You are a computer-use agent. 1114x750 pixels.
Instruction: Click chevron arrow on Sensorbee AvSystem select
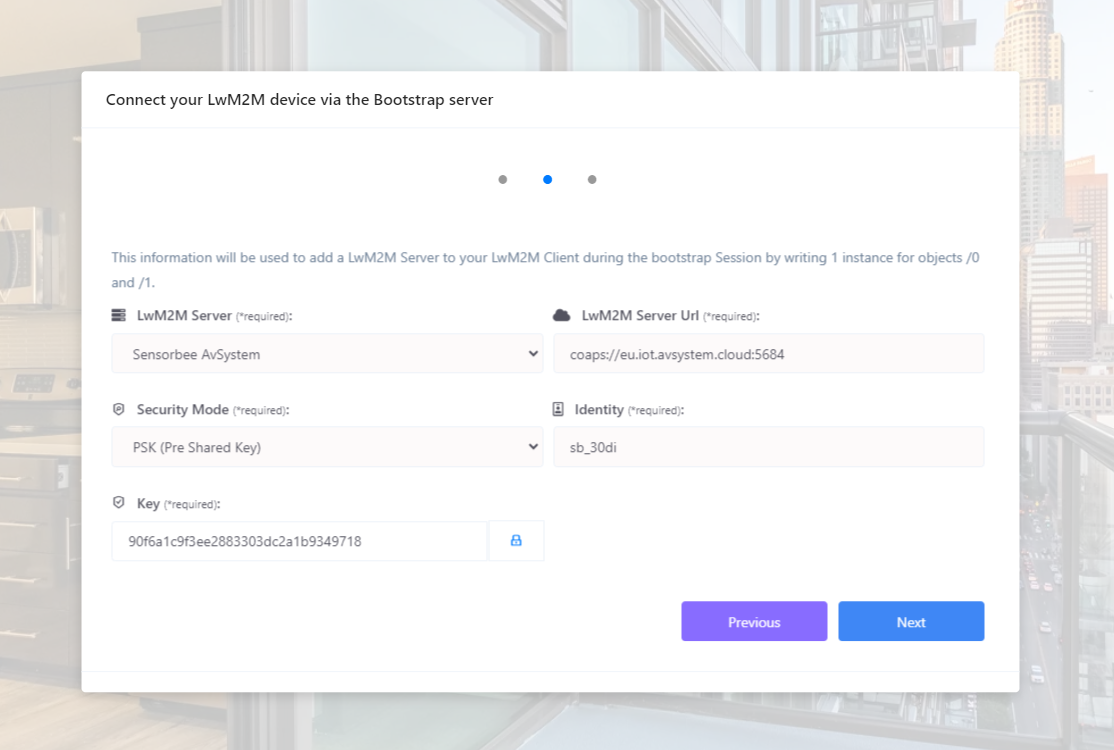pos(533,354)
